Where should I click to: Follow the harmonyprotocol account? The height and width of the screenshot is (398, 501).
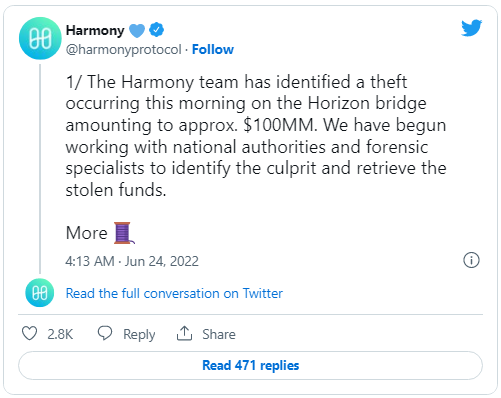[213, 49]
